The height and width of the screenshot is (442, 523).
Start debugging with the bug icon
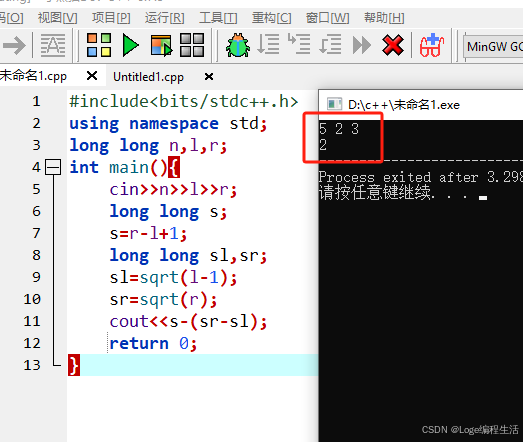pos(238,45)
